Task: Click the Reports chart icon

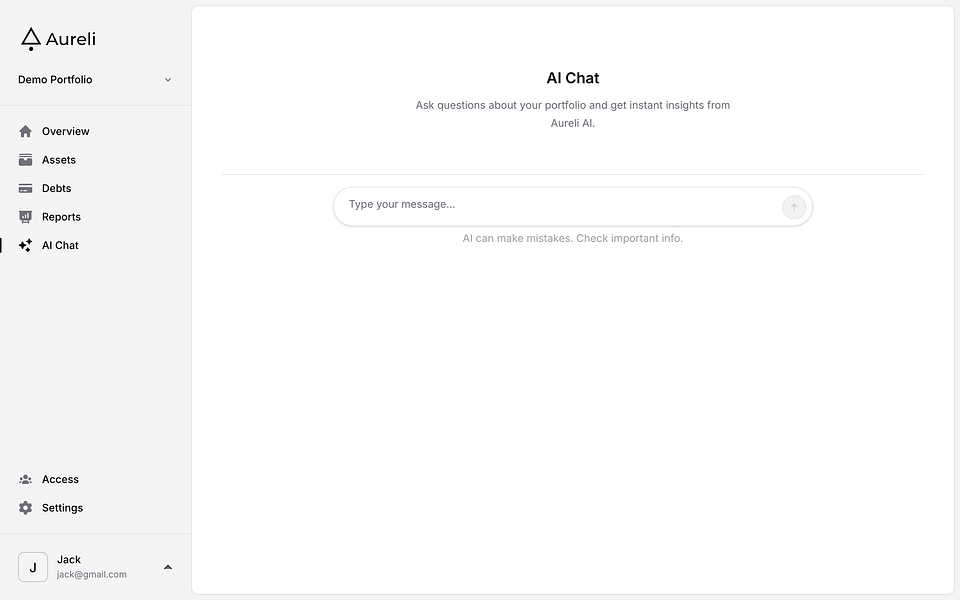Action: [x=25, y=217]
